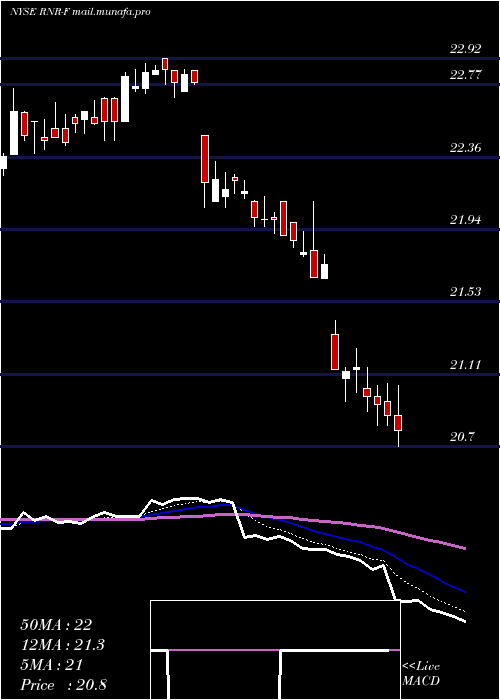Click the 22.77 price level label
The width and height of the screenshot is (500, 700).
[x=466, y=75]
